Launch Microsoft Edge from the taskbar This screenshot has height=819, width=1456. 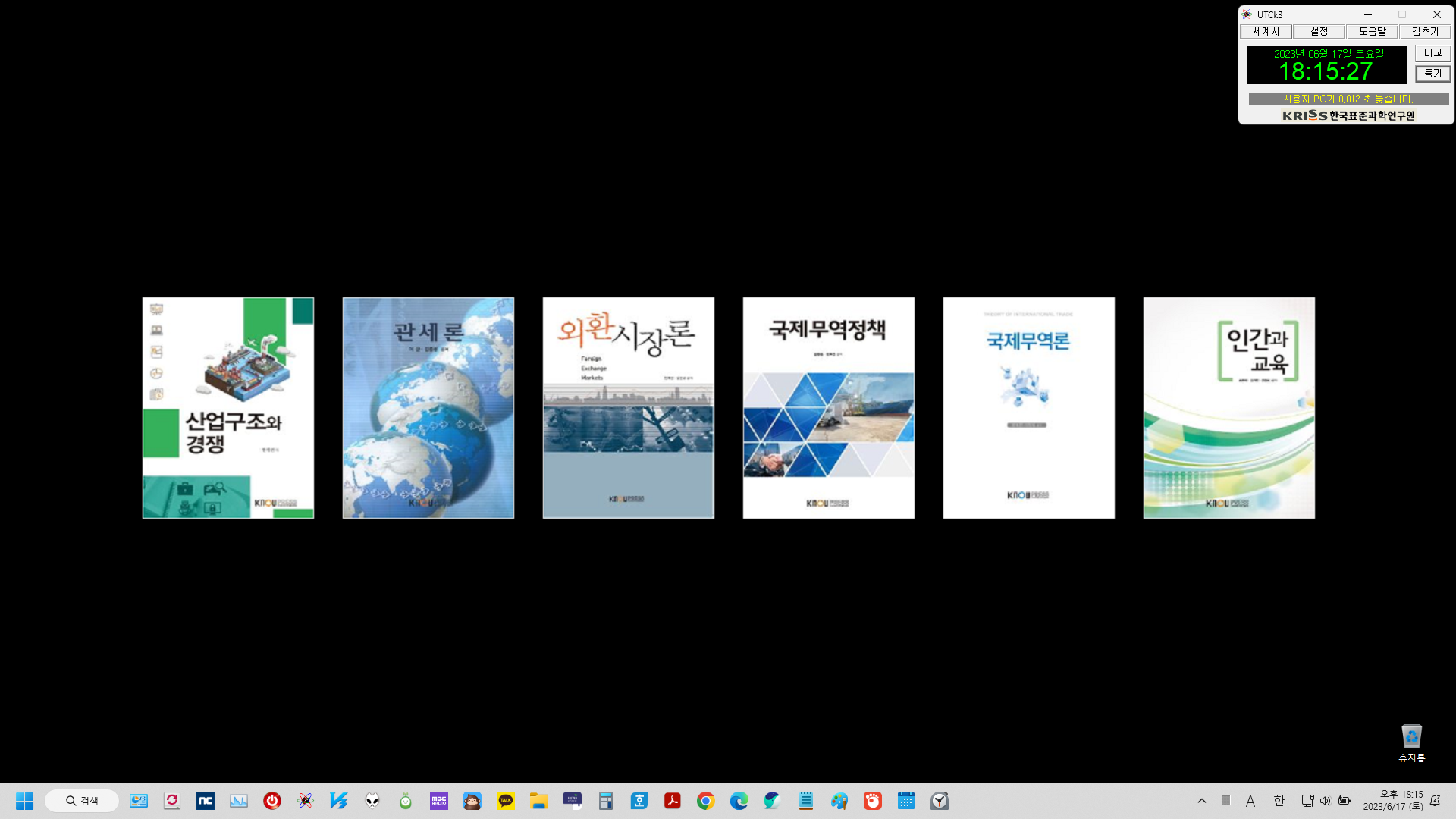point(739,801)
